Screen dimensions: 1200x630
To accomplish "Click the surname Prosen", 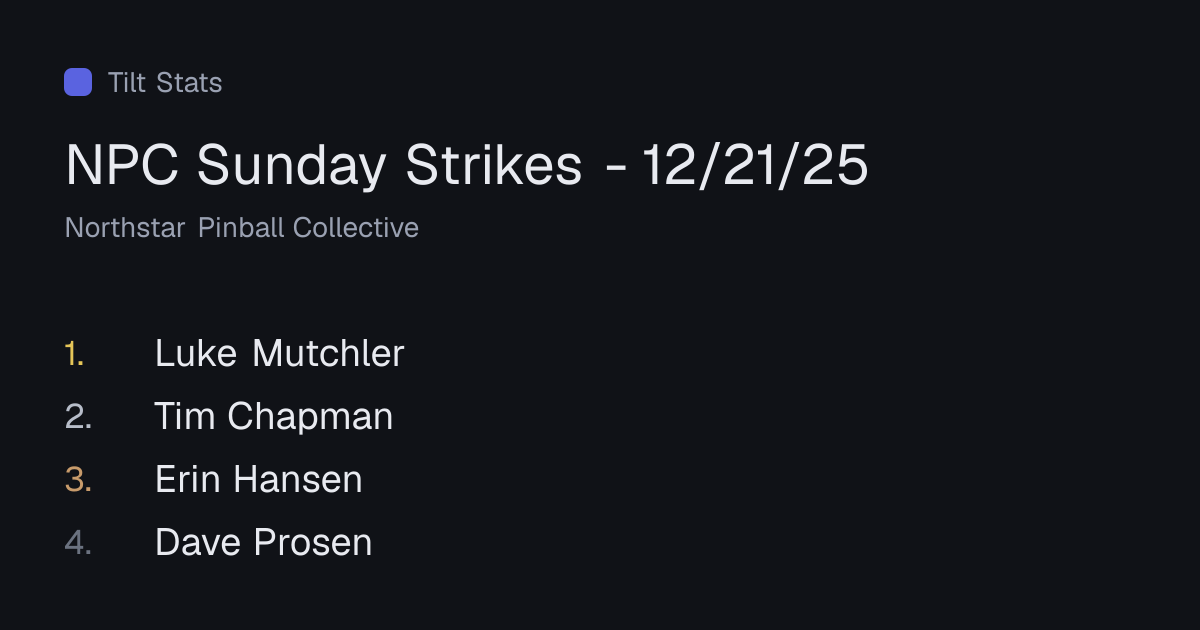I will point(313,542).
